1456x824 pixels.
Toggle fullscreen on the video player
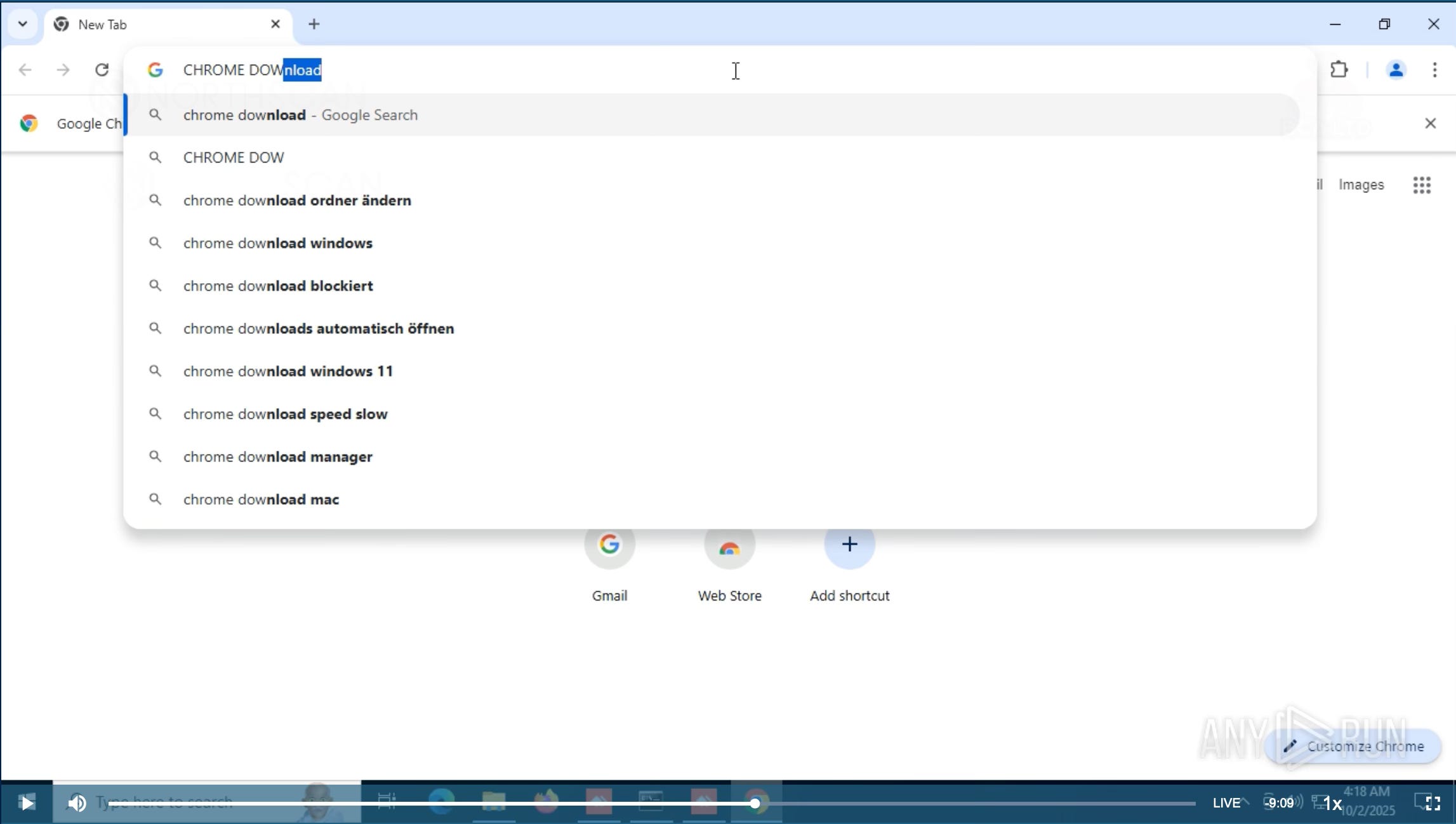(1433, 803)
